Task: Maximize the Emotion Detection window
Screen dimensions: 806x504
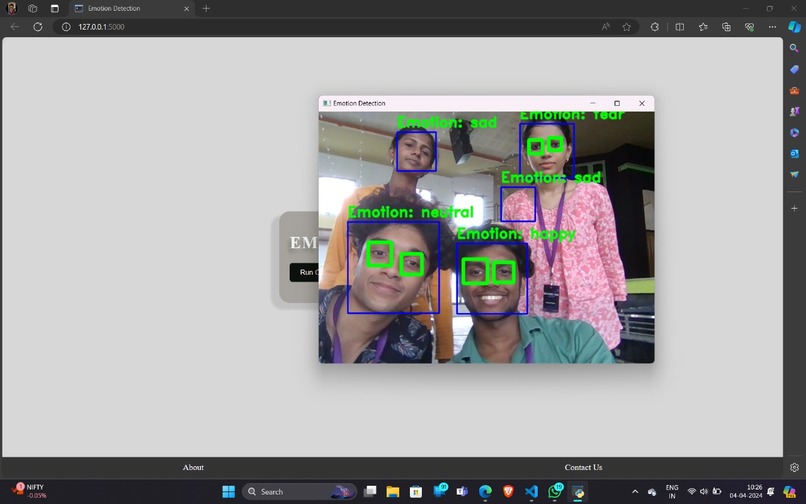Action: pos(617,103)
